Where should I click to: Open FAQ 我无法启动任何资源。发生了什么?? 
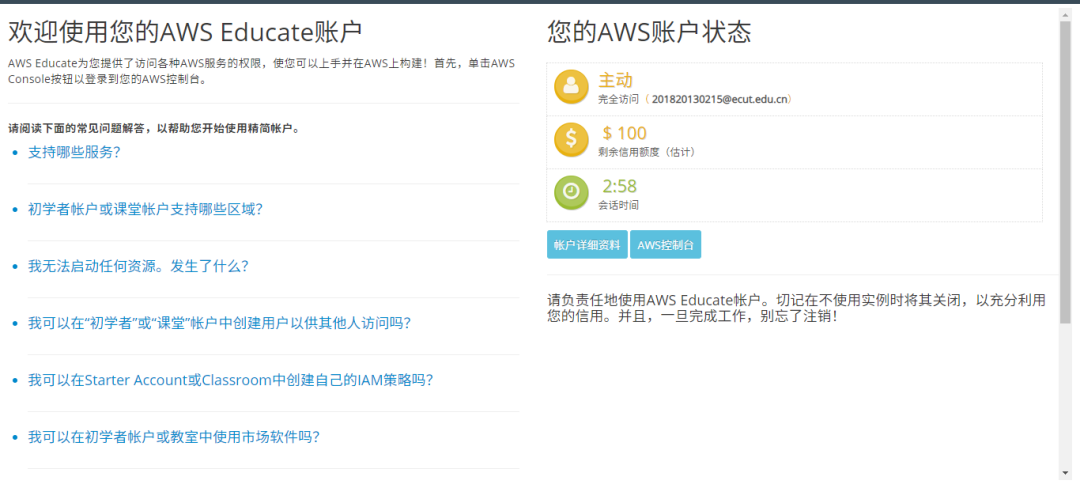point(138,266)
